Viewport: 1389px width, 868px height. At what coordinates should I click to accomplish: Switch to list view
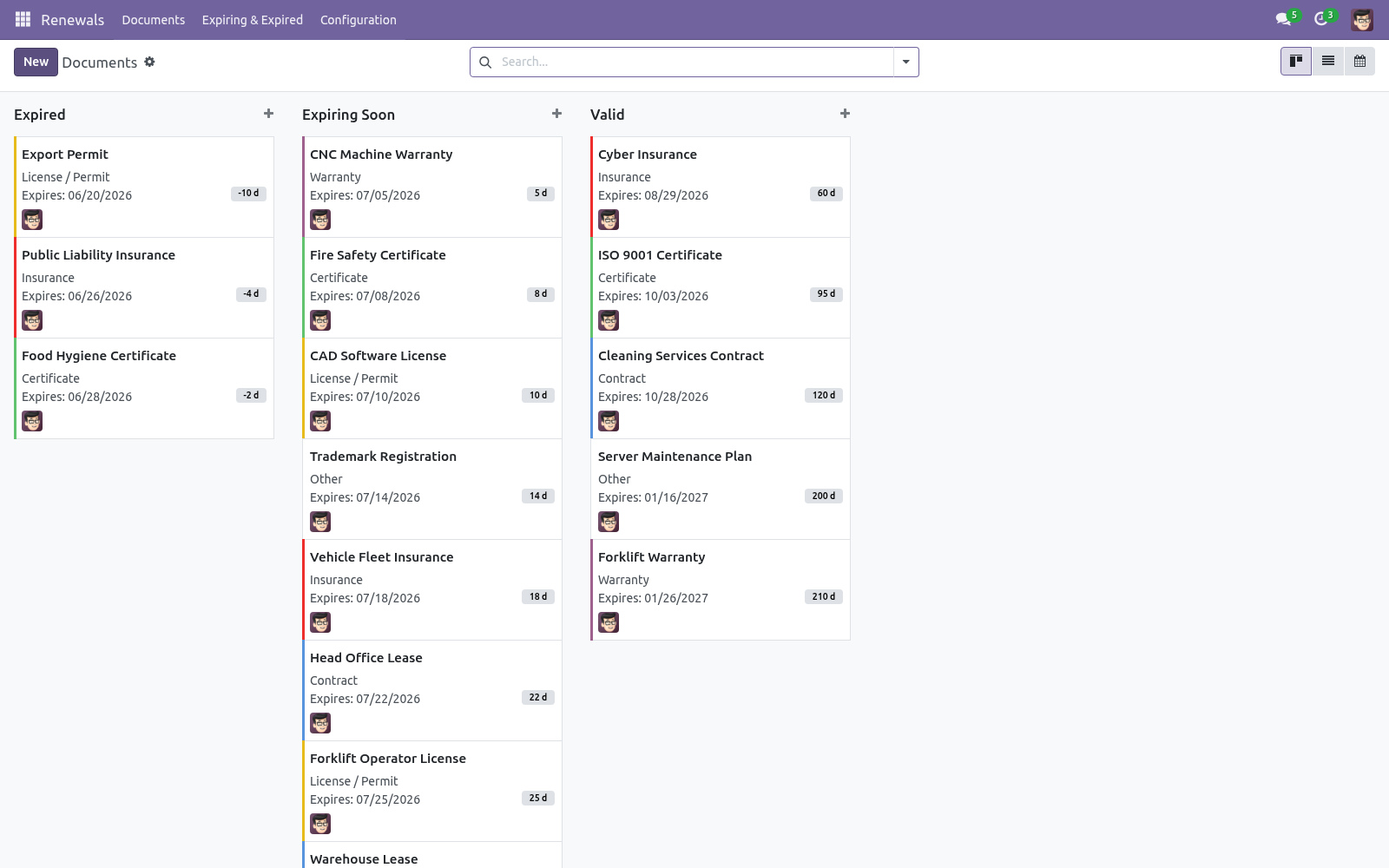point(1328,62)
